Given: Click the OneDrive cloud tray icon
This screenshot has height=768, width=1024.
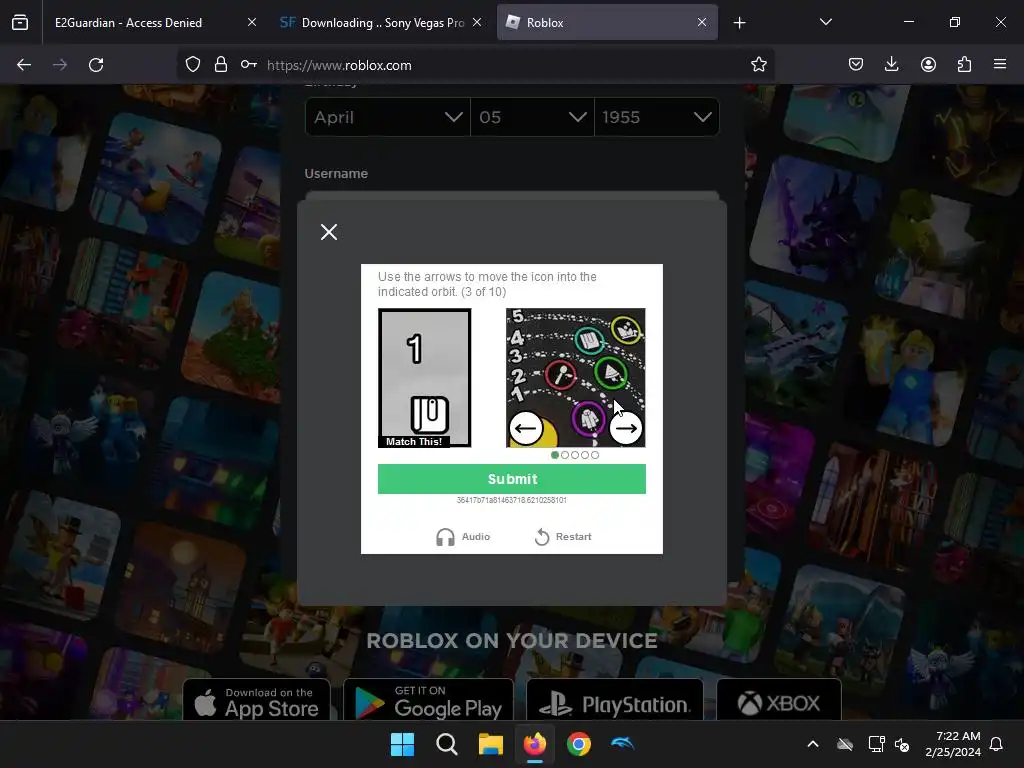Looking at the screenshot, I should pyautogui.click(x=845, y=744).
